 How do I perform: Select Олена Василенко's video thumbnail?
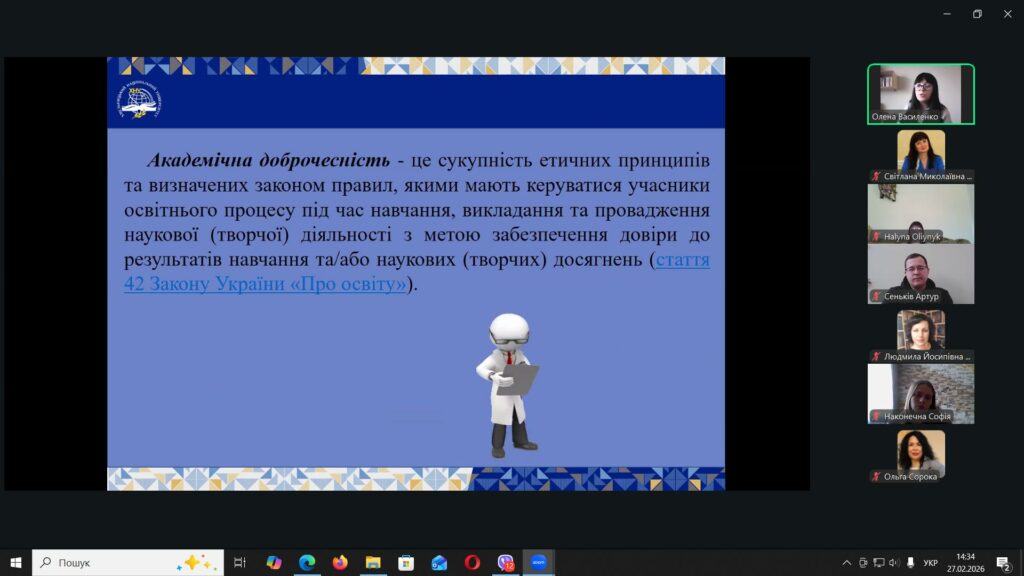920,94
